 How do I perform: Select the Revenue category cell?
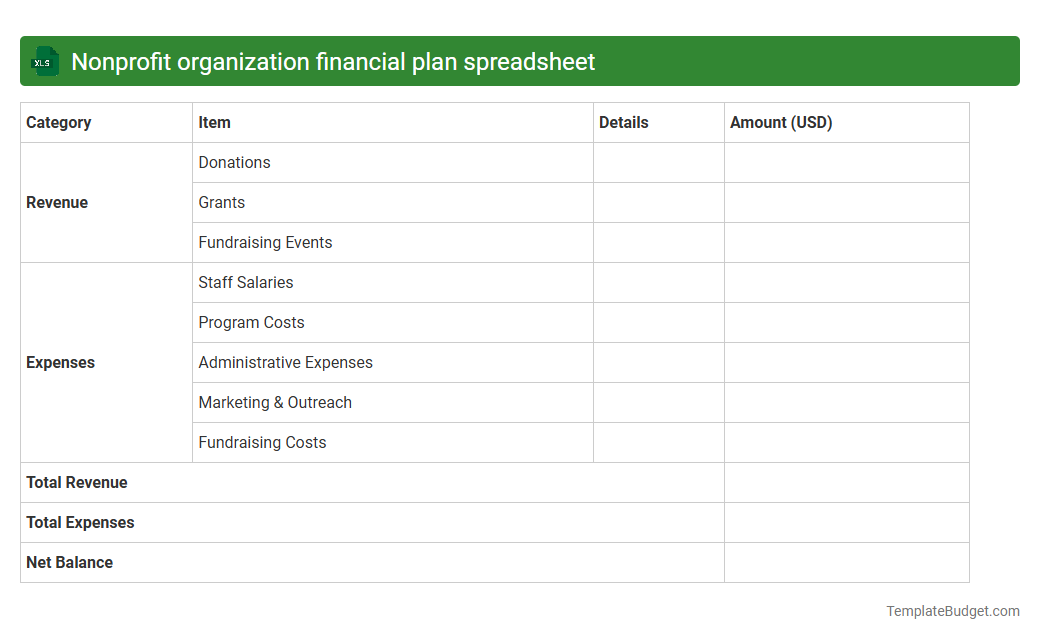click(57, 202)
